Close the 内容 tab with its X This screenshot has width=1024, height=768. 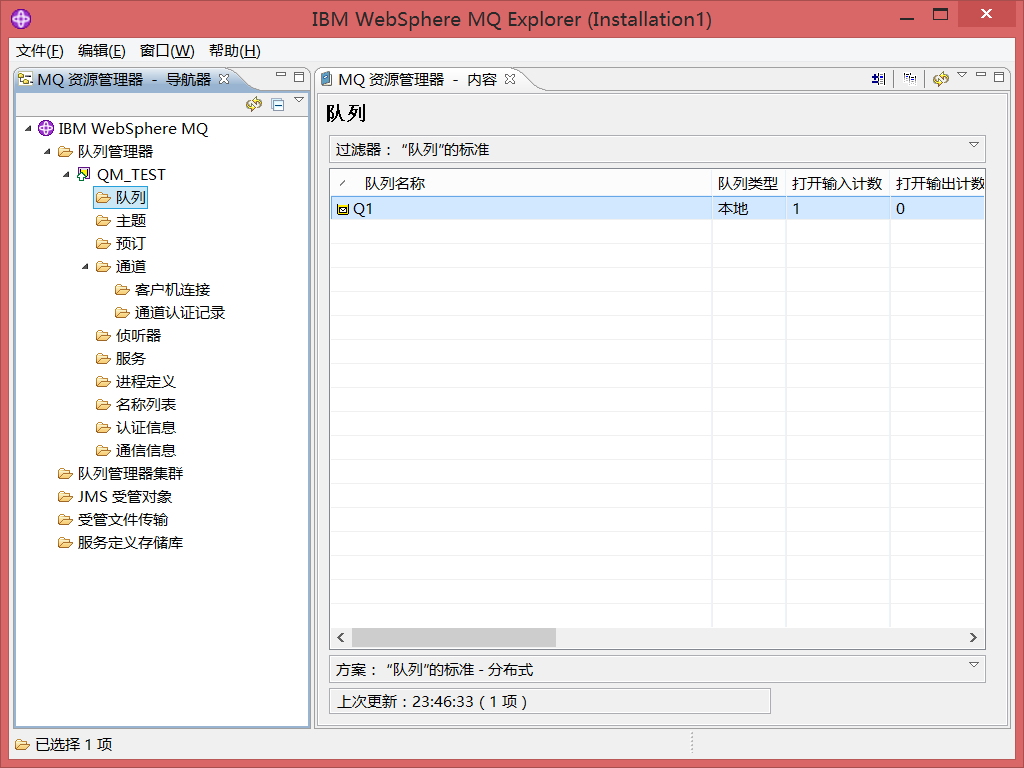pos(510,79)
